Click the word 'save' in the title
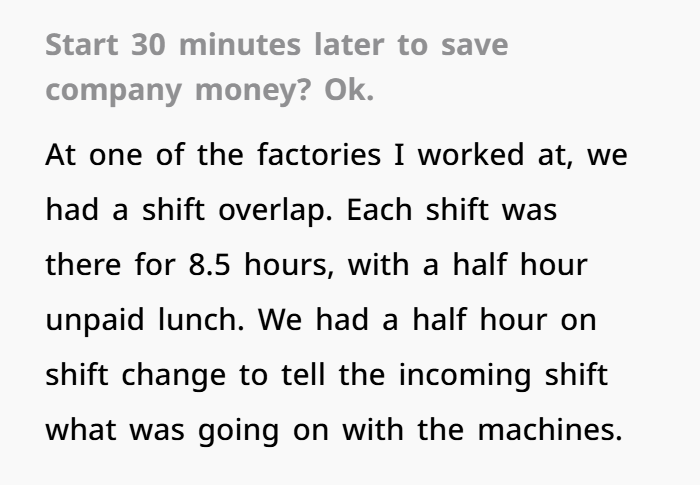 point(475,46)
